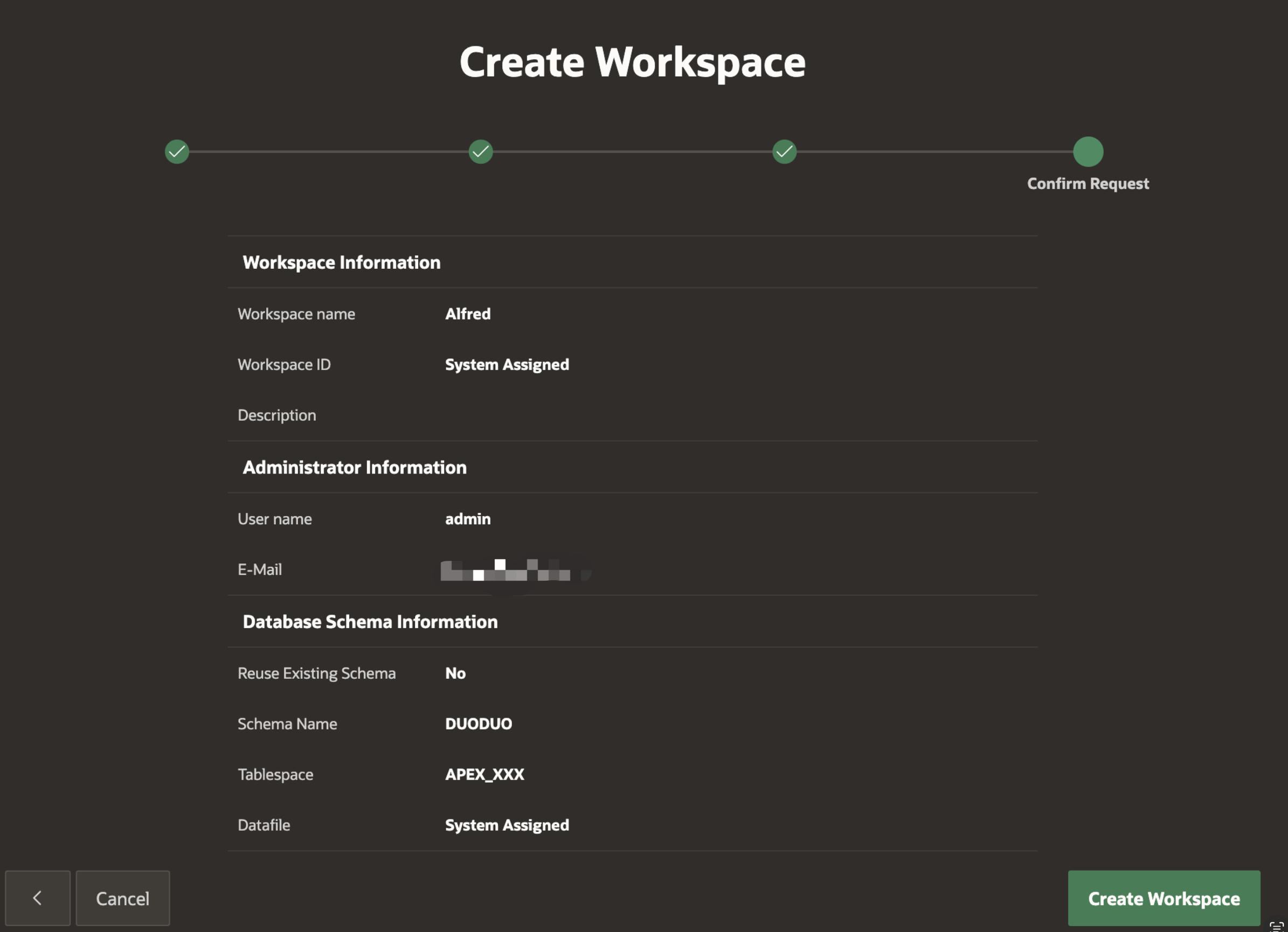Click the Create Workspace page title
This screenshot has width=1288, height=932.
[x=632, y=61]
